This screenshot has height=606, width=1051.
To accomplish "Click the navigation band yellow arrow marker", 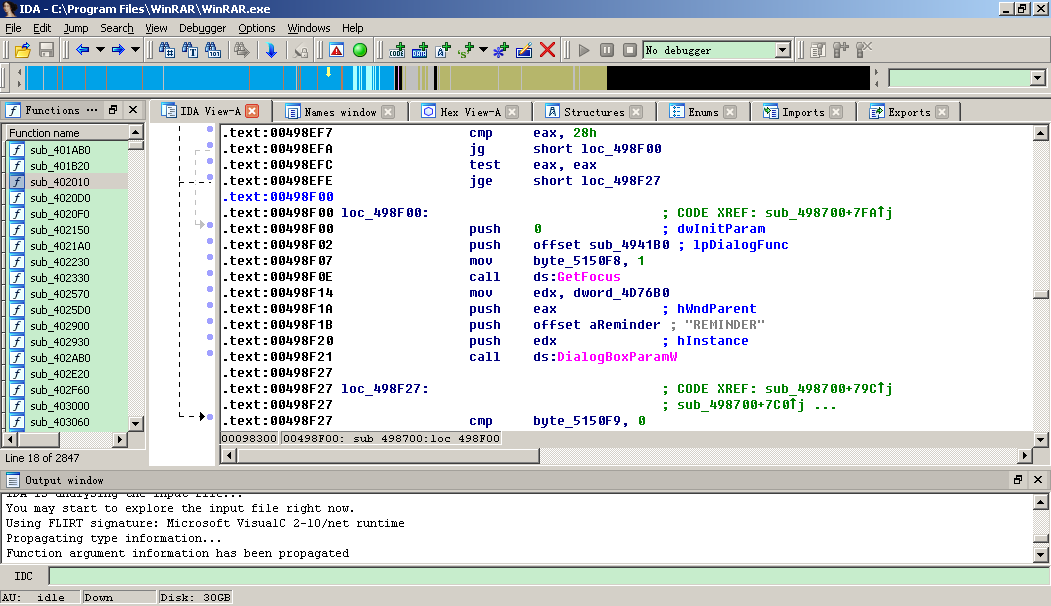I will (328, 72).
